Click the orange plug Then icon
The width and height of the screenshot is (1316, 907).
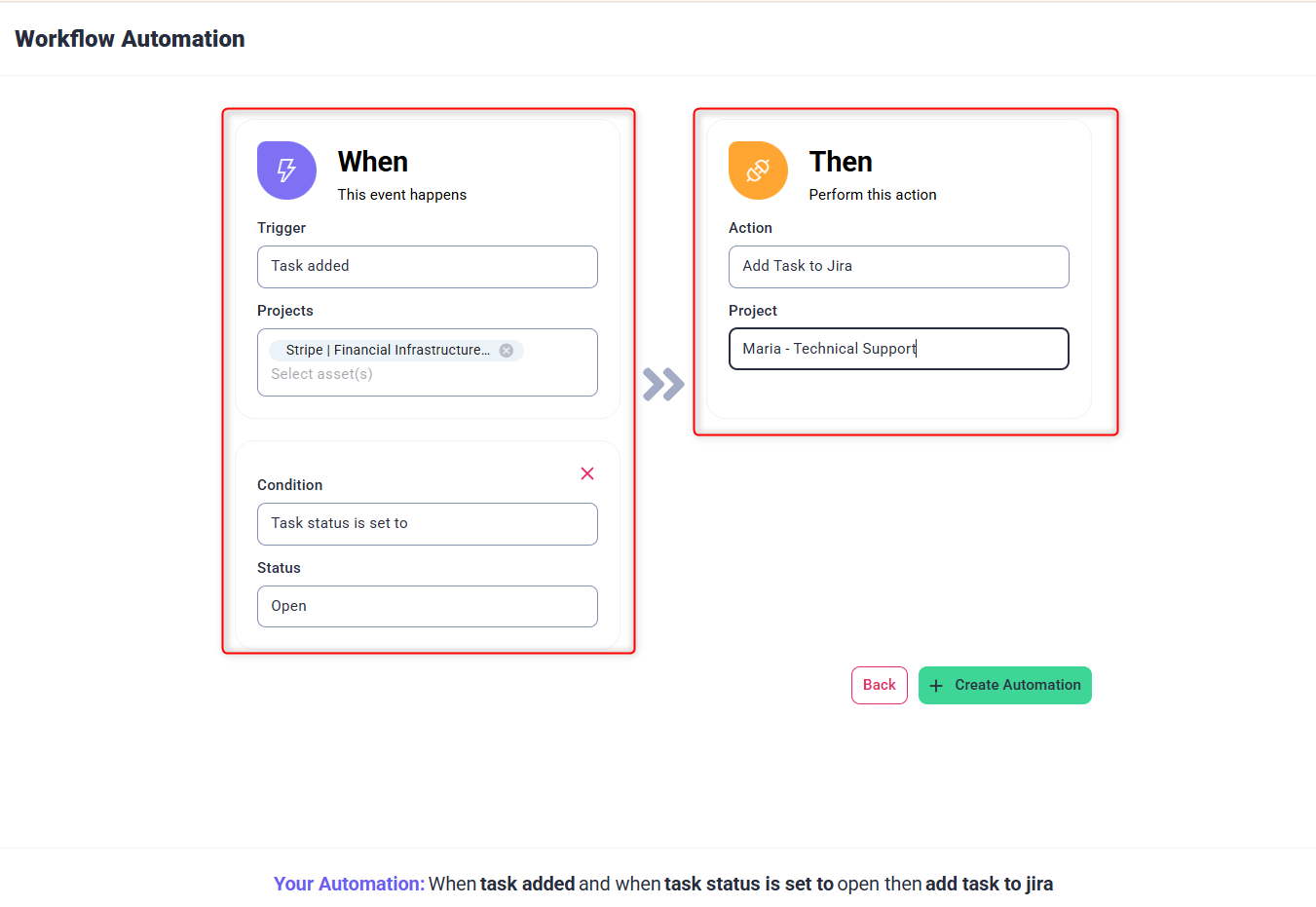click(x=758, y=170)
